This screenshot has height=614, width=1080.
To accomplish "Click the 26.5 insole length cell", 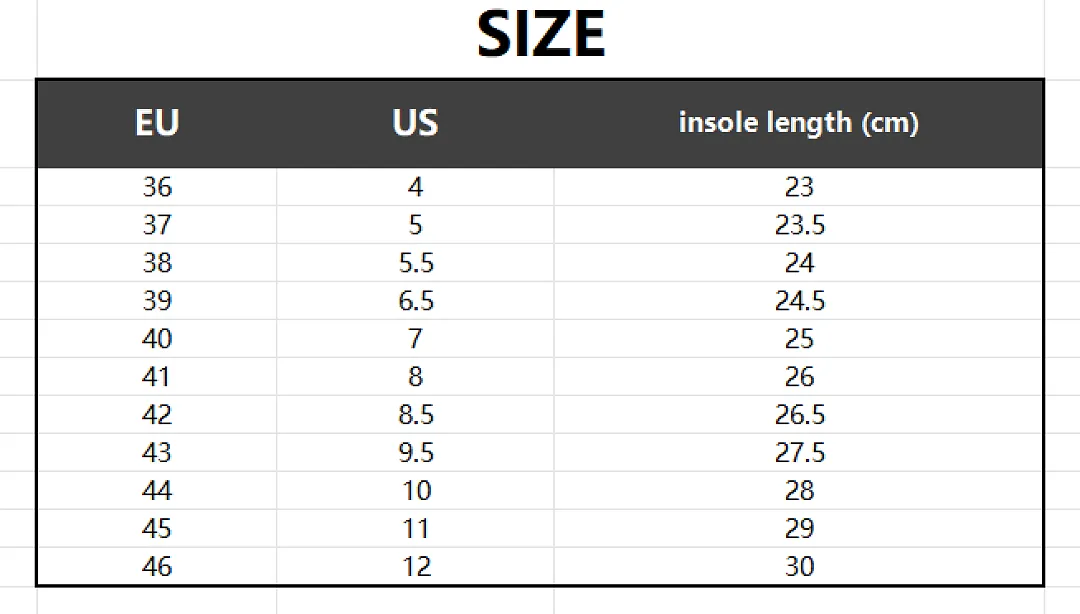I will point(798,414).
